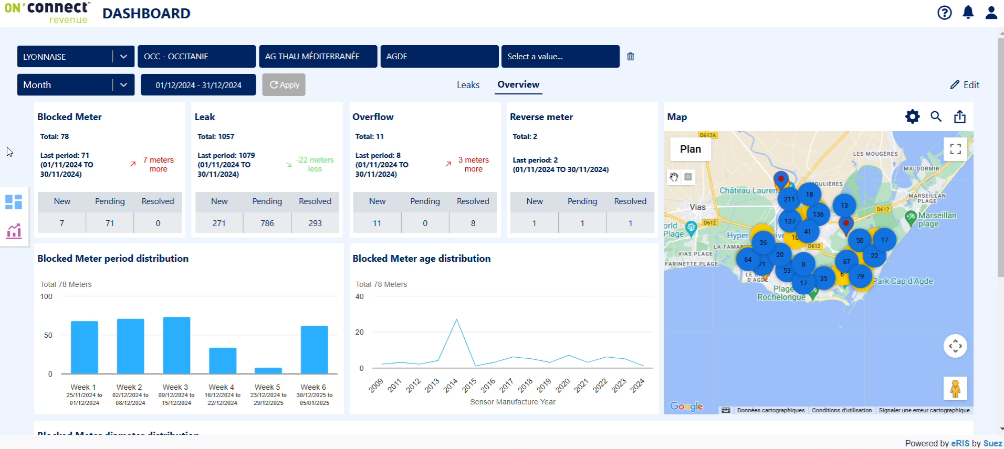Expand the LYONNAISE dropdown

pyautogui.click(x=122, y=56)
